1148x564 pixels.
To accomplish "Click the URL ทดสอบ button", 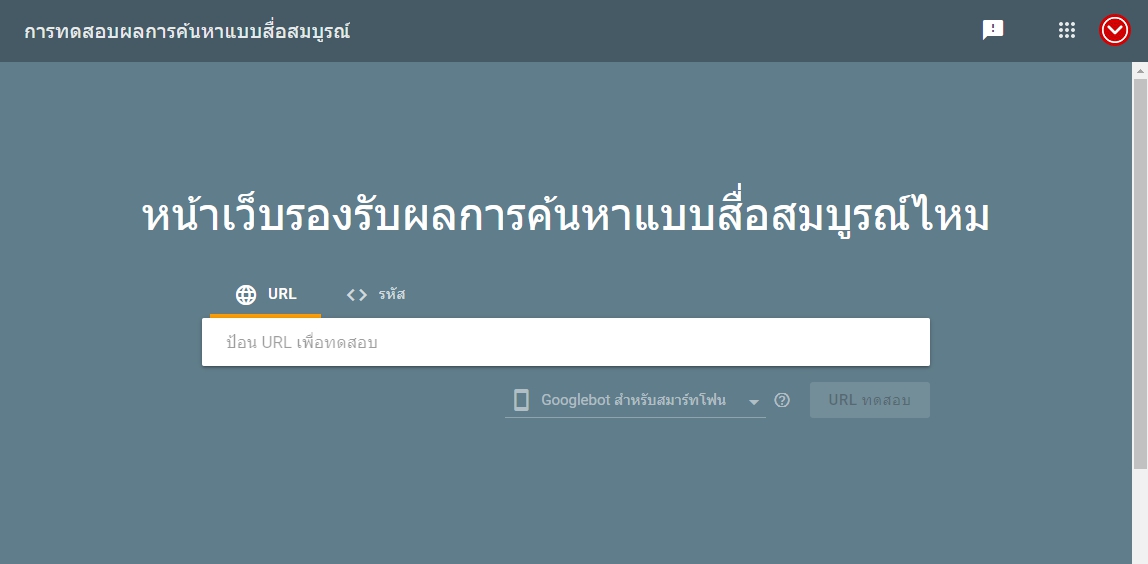I will (x=870, y=400).
